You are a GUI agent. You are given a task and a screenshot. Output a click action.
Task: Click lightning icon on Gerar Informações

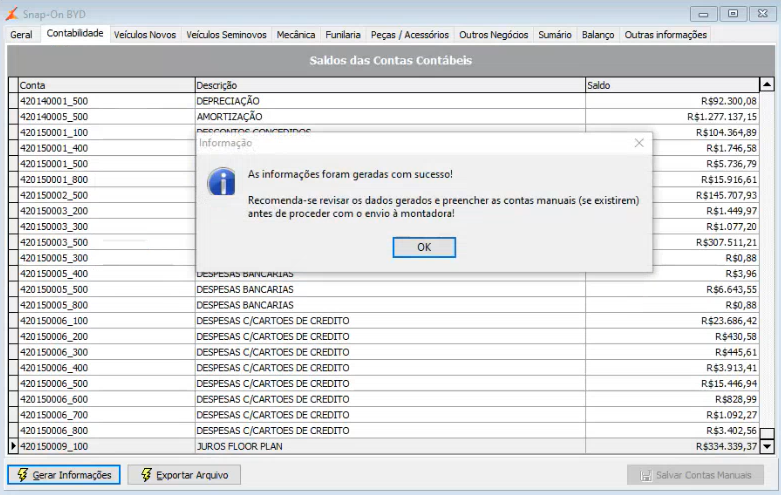pyautogui.click(x=22, y=475)
